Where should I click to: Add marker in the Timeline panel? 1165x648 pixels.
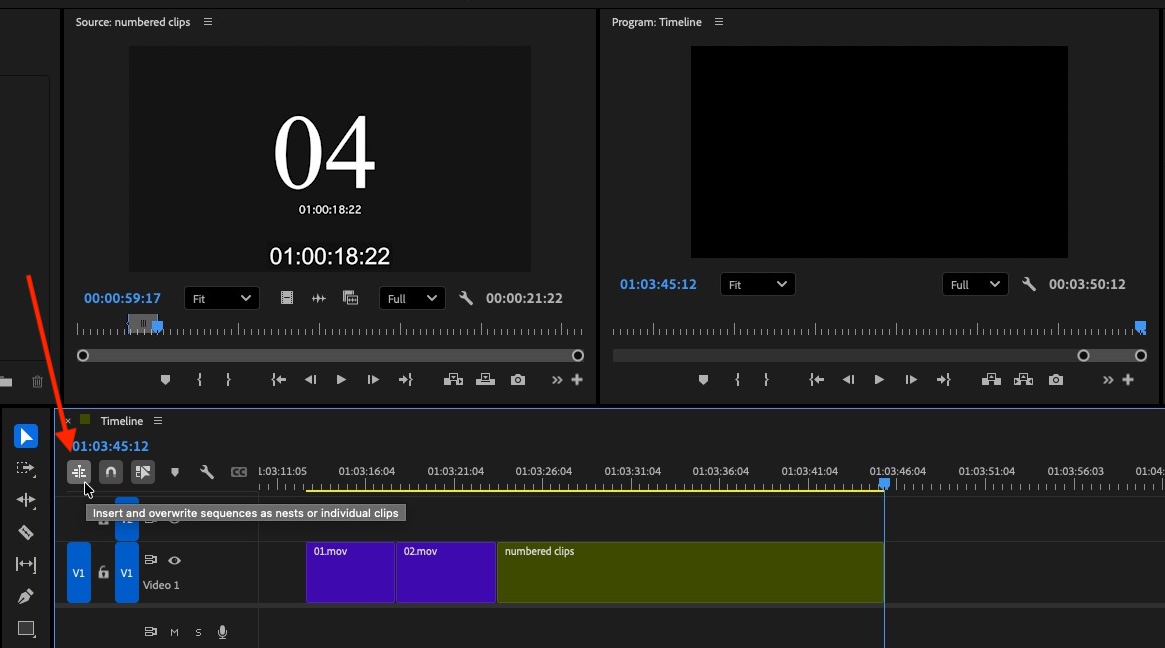click(x=175, y=472)
